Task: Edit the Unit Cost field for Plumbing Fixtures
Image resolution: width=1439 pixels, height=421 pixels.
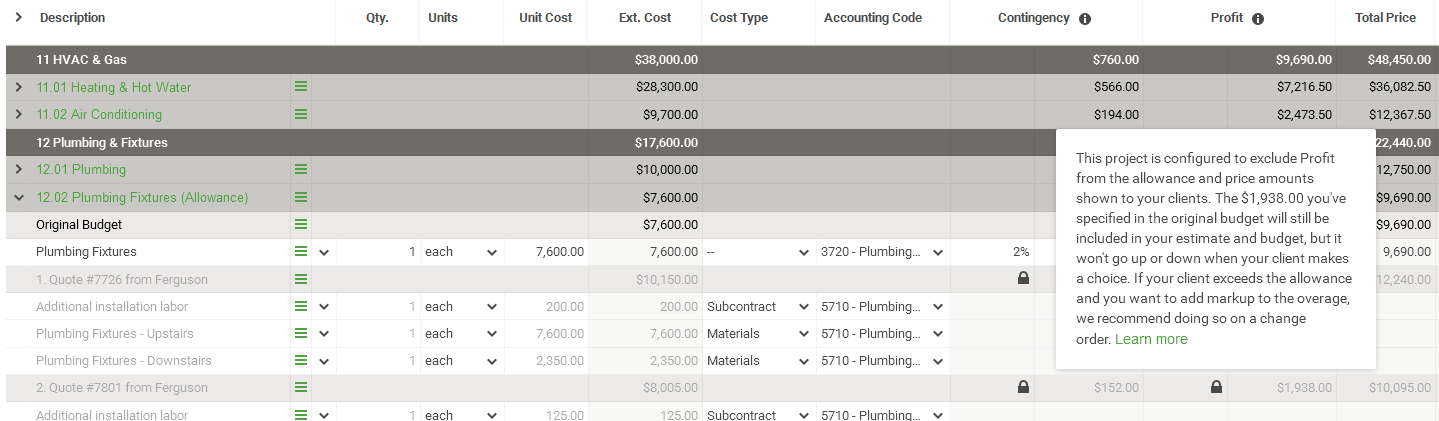Action: point(547,252)
